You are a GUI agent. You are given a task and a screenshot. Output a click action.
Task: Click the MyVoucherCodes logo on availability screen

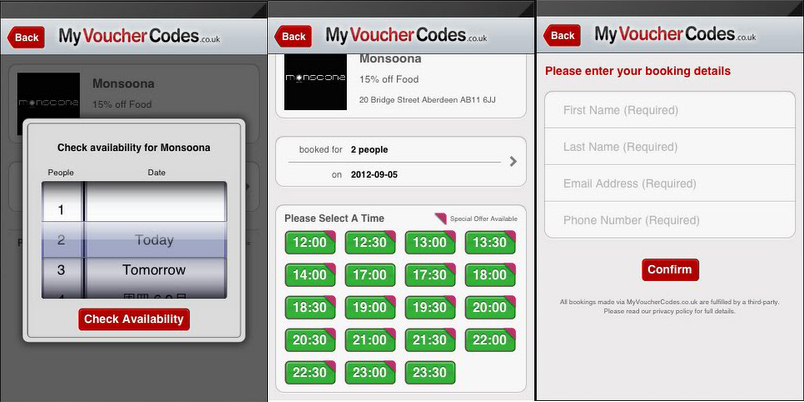click(139, 36)
